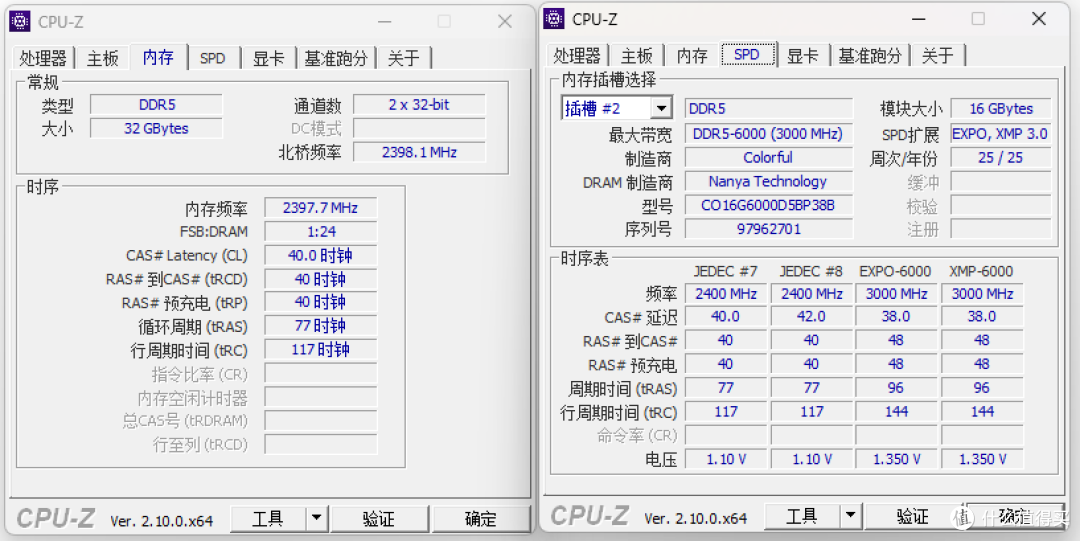Click the serial number 97962701
The width and height of the screenshot is (1080, 541).
click(x=769, y=228)
